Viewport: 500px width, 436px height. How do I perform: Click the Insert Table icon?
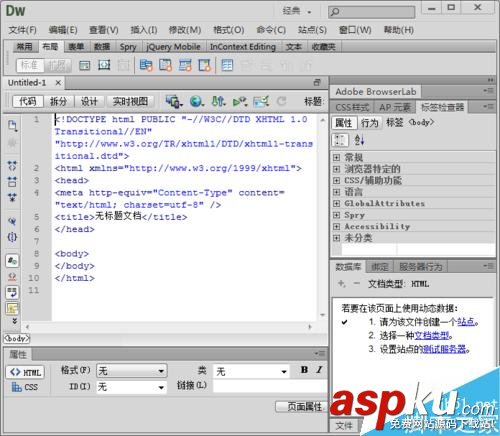coord(227,65)
